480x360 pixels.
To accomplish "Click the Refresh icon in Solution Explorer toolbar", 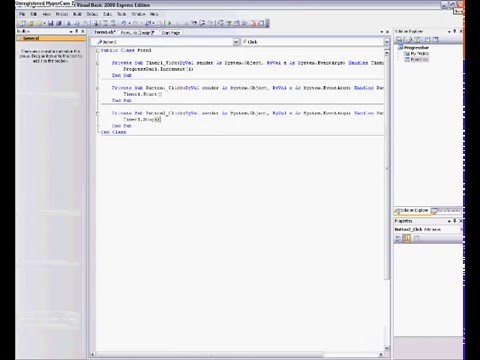I will click(417, 40).
